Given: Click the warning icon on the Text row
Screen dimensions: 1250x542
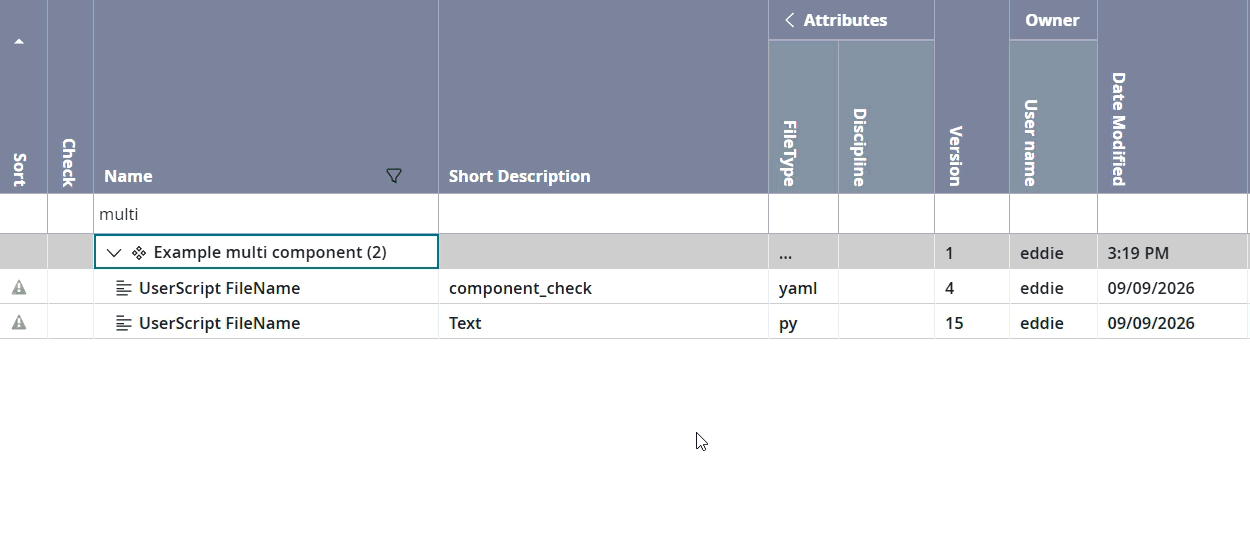Looking at the screenshot, I should [19, 323].
